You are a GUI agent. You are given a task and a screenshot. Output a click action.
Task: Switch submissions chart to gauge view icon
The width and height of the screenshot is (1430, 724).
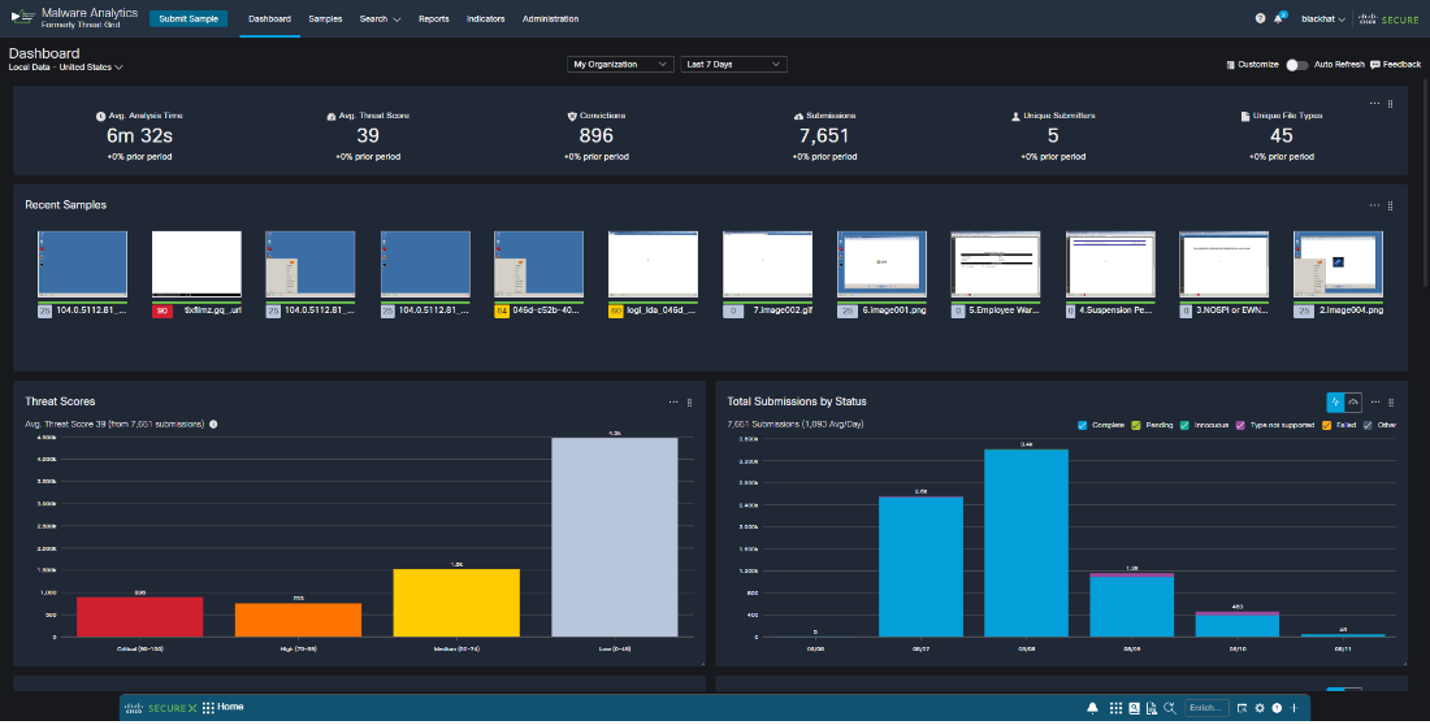1353,402
